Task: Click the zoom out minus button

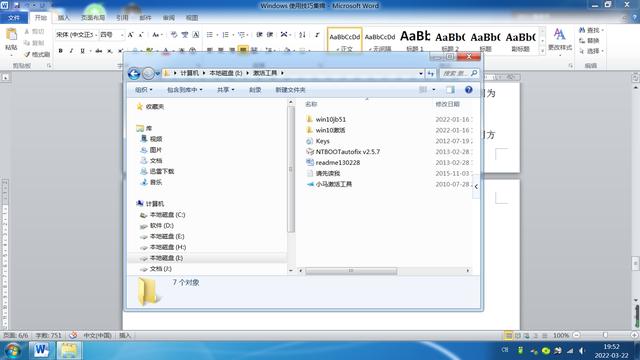Action: click(576, 335)
